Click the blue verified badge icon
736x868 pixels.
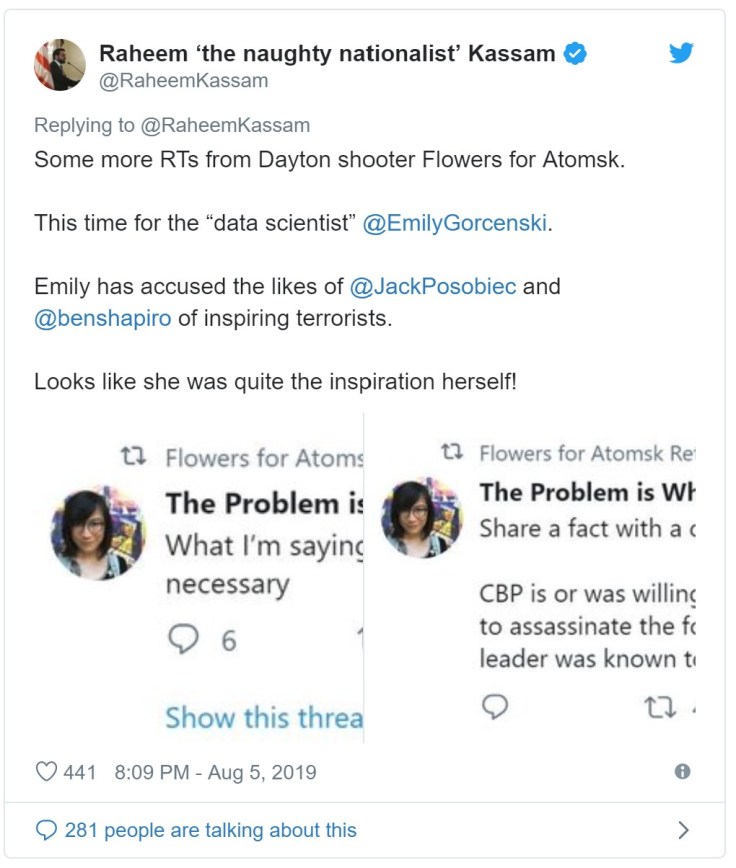[574, 54]
